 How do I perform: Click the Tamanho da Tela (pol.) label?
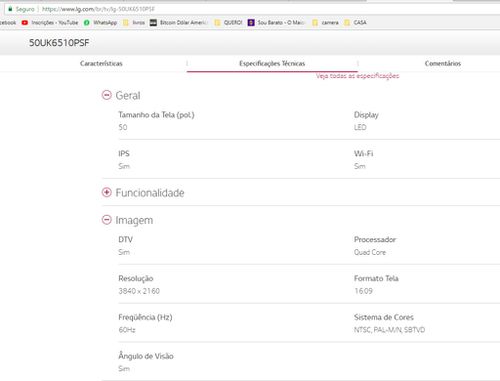(156, 115)
